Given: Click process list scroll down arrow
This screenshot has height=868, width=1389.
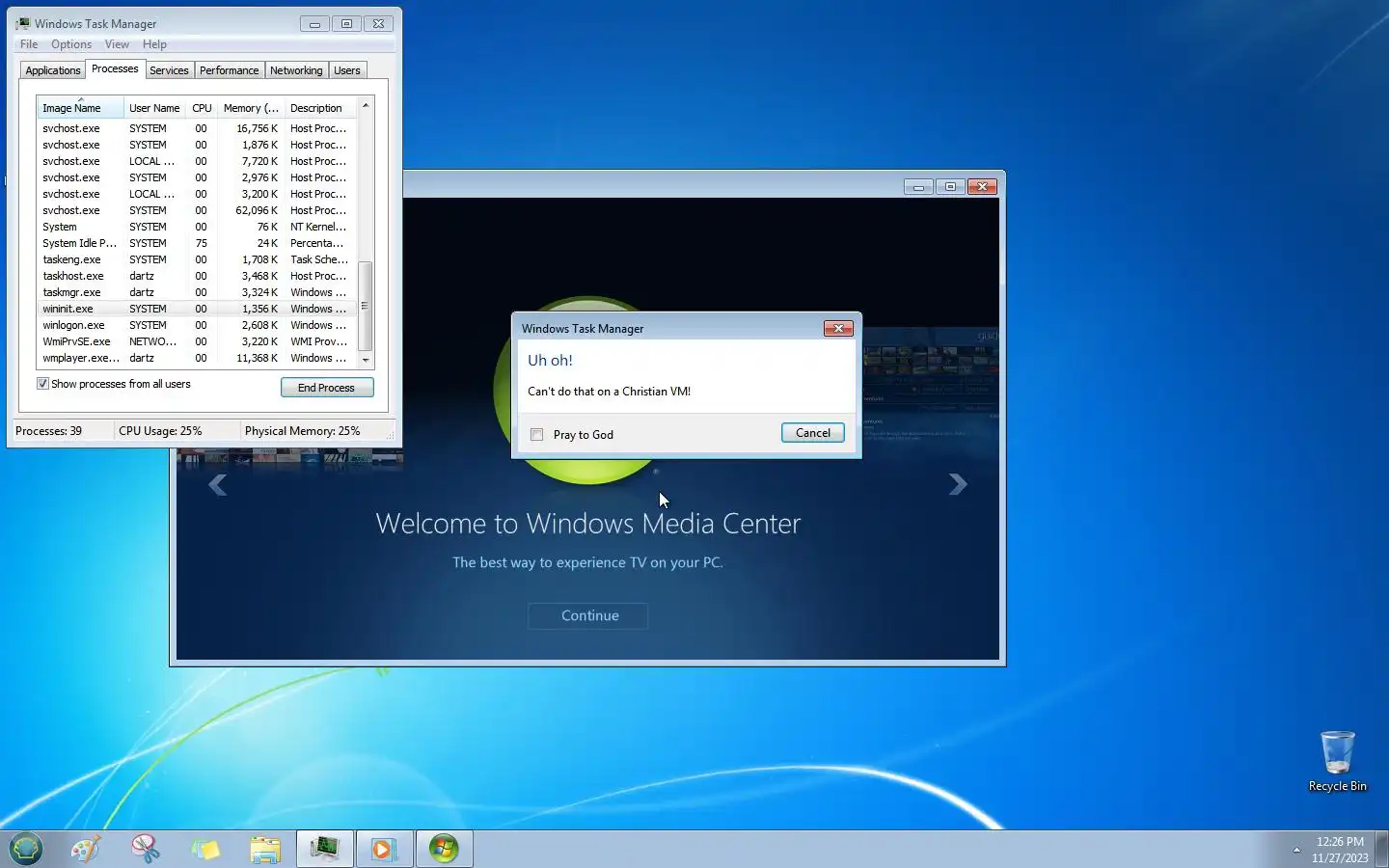Looking at the screenshot, I should pyautogui.click(x=366, y=360).
